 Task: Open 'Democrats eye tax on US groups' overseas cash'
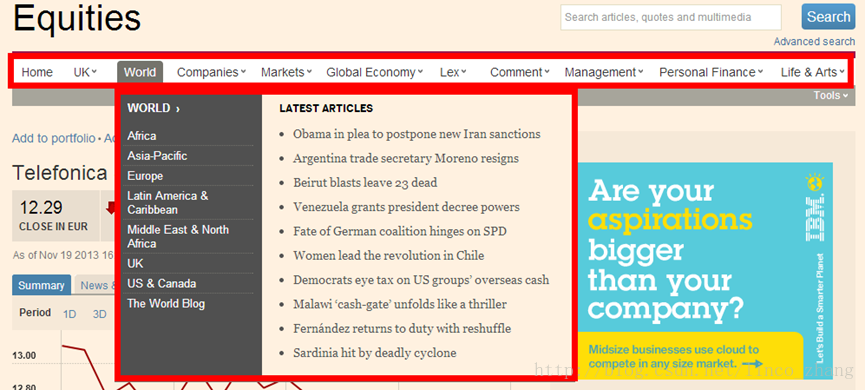click(x=421, y=280)
